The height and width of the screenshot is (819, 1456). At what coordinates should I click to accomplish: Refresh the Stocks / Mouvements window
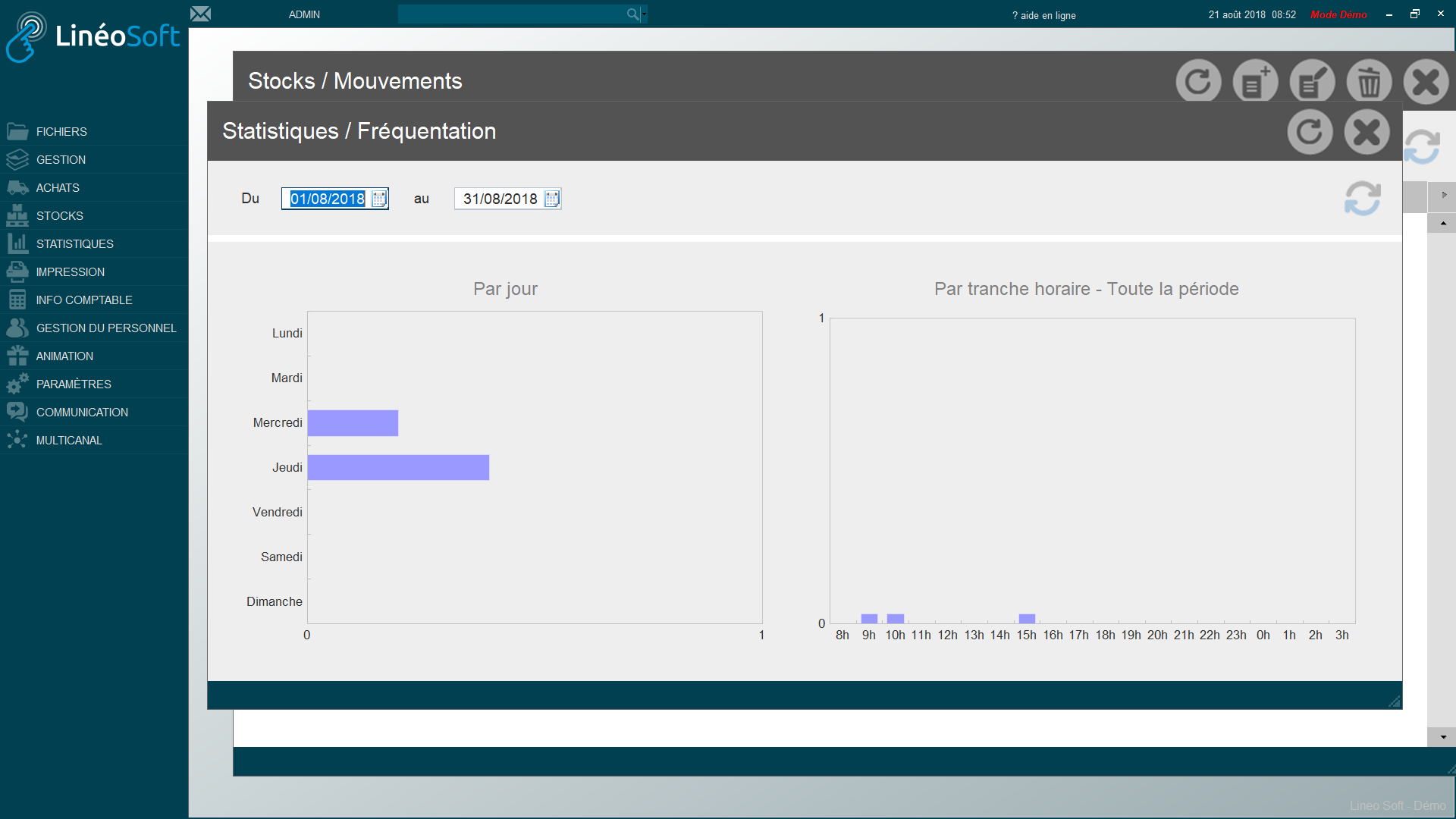1198,81
